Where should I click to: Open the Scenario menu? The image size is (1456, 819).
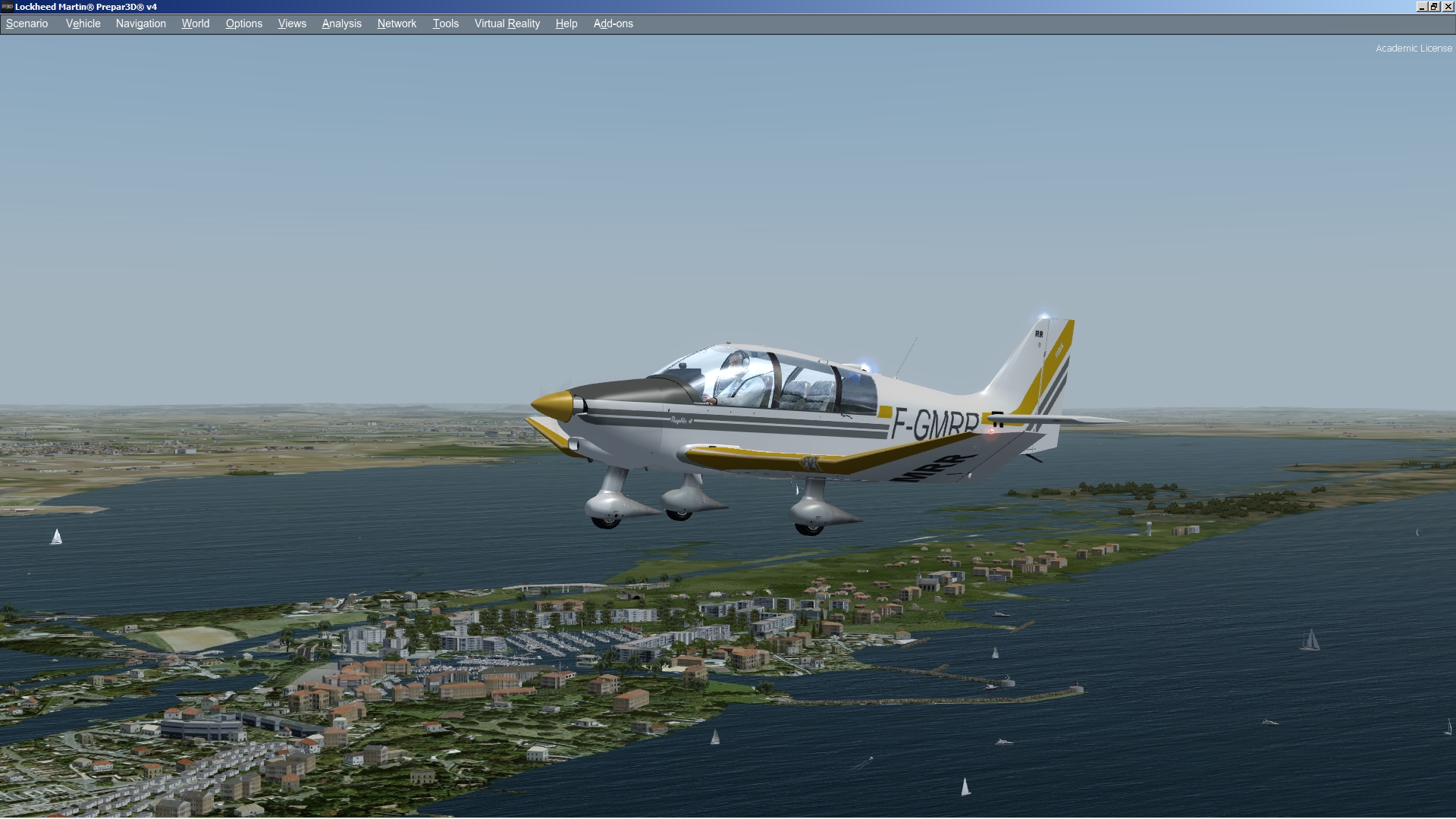tap(27, 24)
